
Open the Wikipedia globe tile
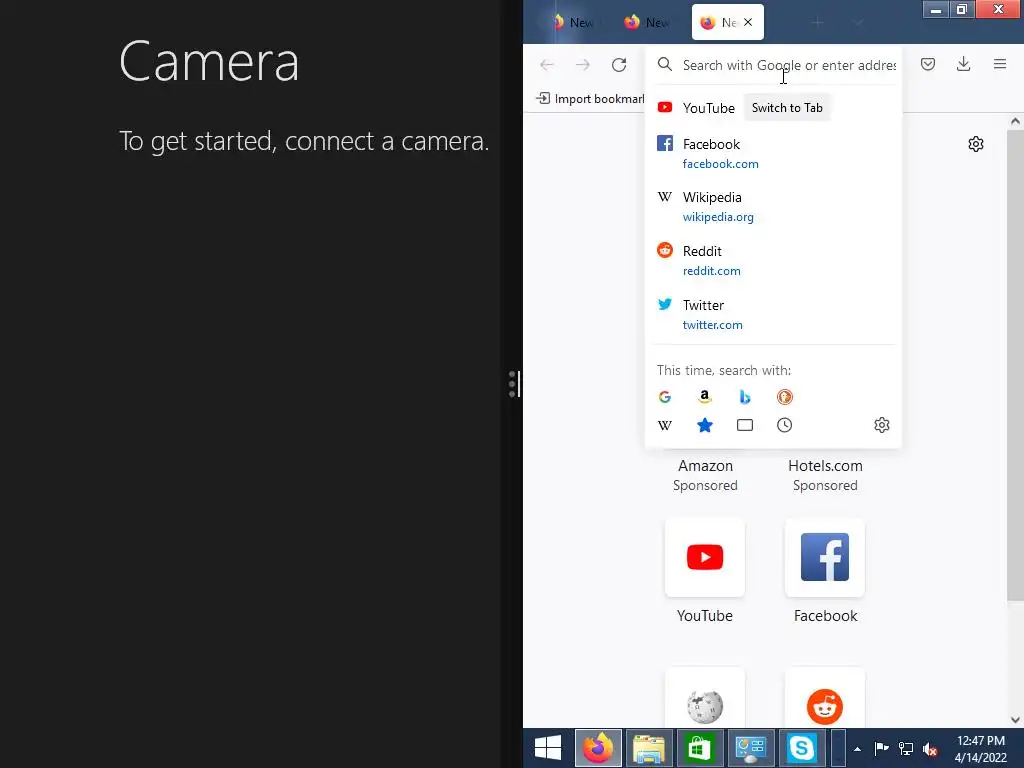(705, 699)
